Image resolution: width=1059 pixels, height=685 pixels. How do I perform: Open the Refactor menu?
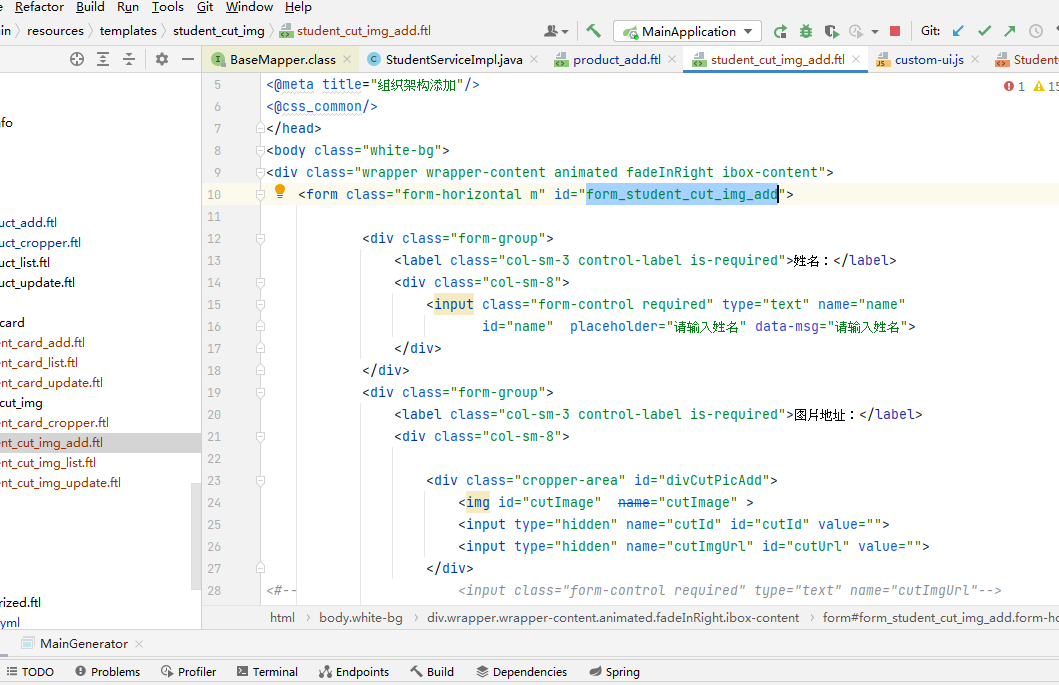click(39, 7)
